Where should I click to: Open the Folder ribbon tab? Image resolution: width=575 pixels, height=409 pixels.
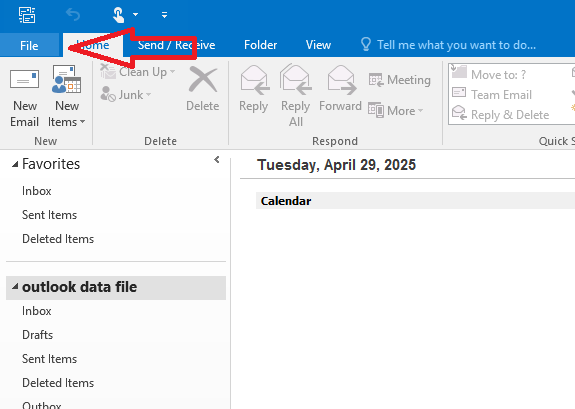coord(260,45)
